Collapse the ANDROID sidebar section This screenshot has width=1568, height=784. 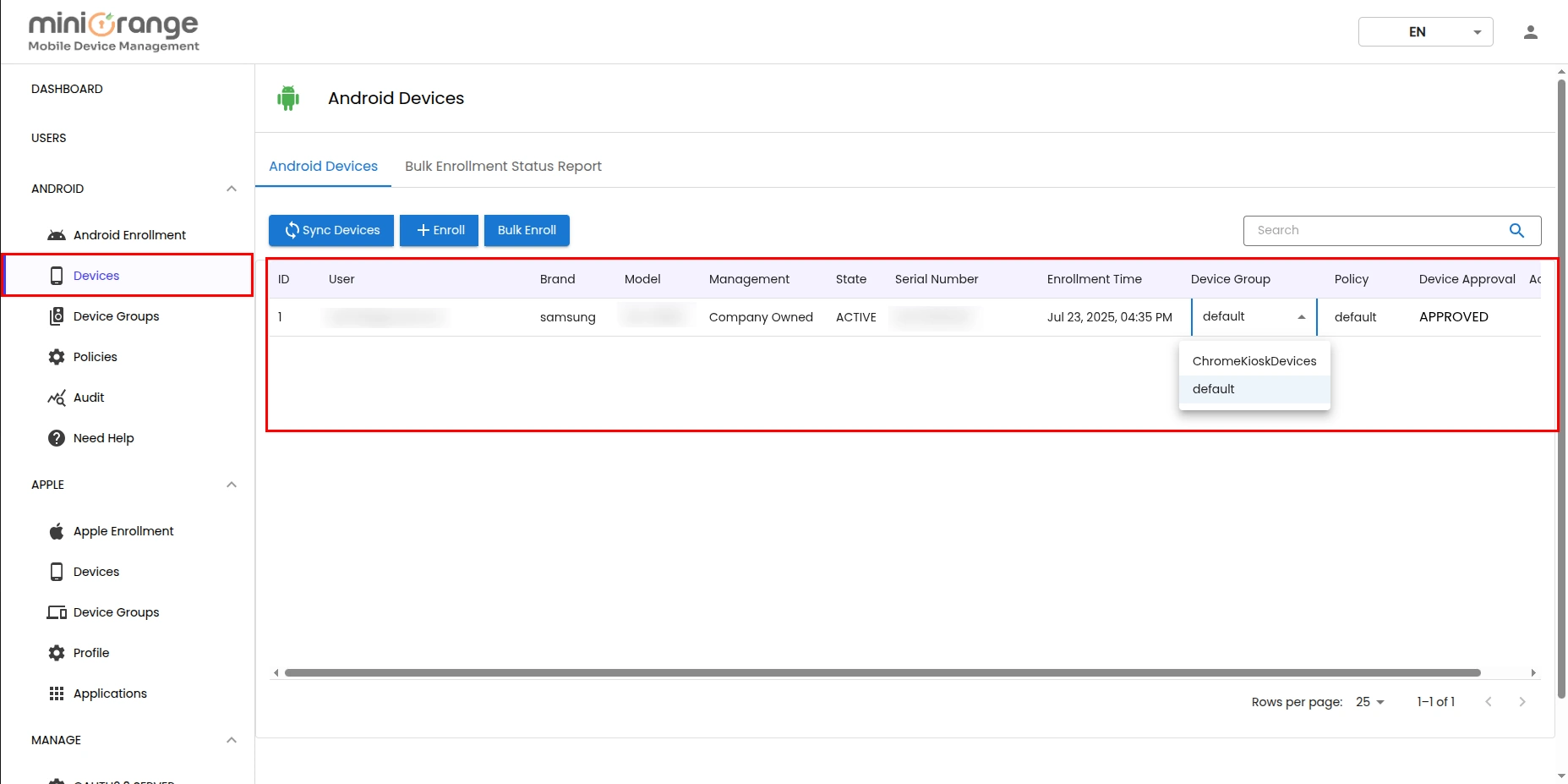[x=231, y=189]
